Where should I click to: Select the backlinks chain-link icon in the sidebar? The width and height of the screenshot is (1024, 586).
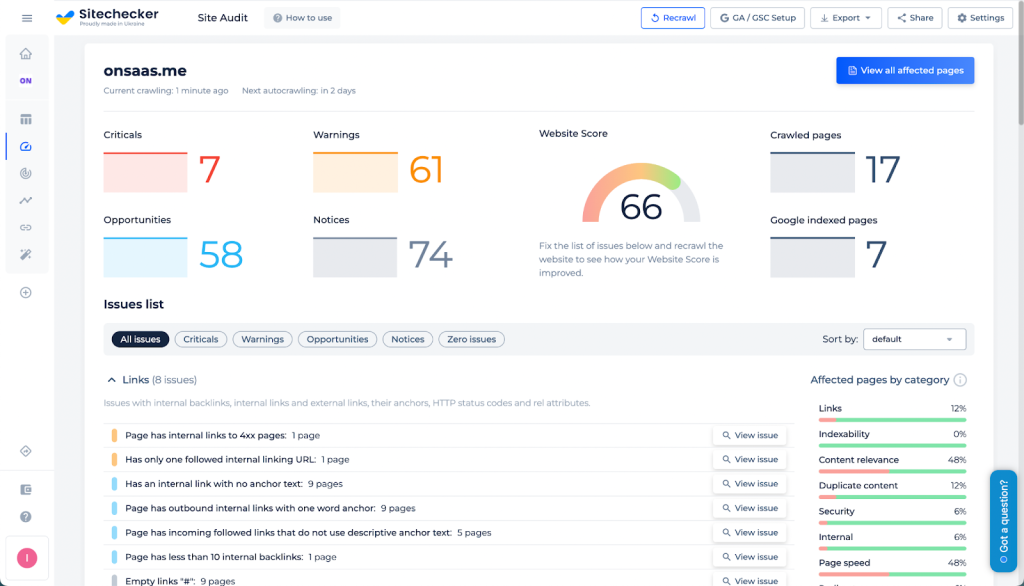click(27, 227)
